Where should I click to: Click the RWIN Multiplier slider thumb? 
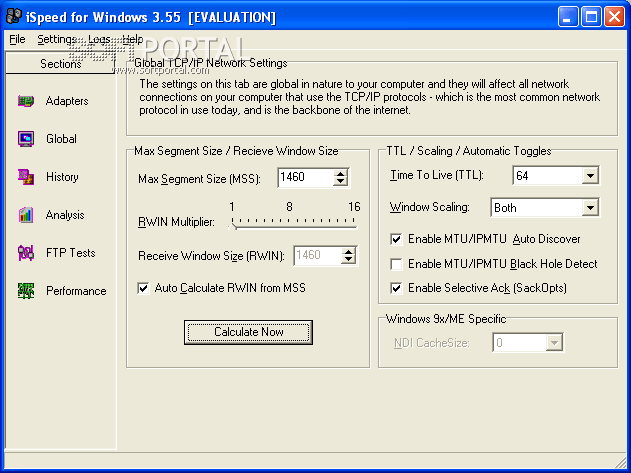click(233, 224)
